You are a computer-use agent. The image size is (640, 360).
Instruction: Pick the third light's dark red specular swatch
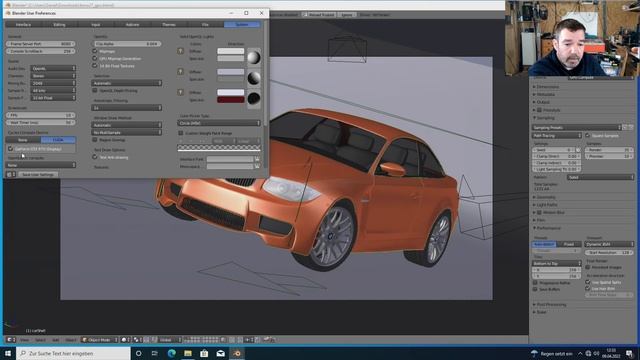point(231,100)
